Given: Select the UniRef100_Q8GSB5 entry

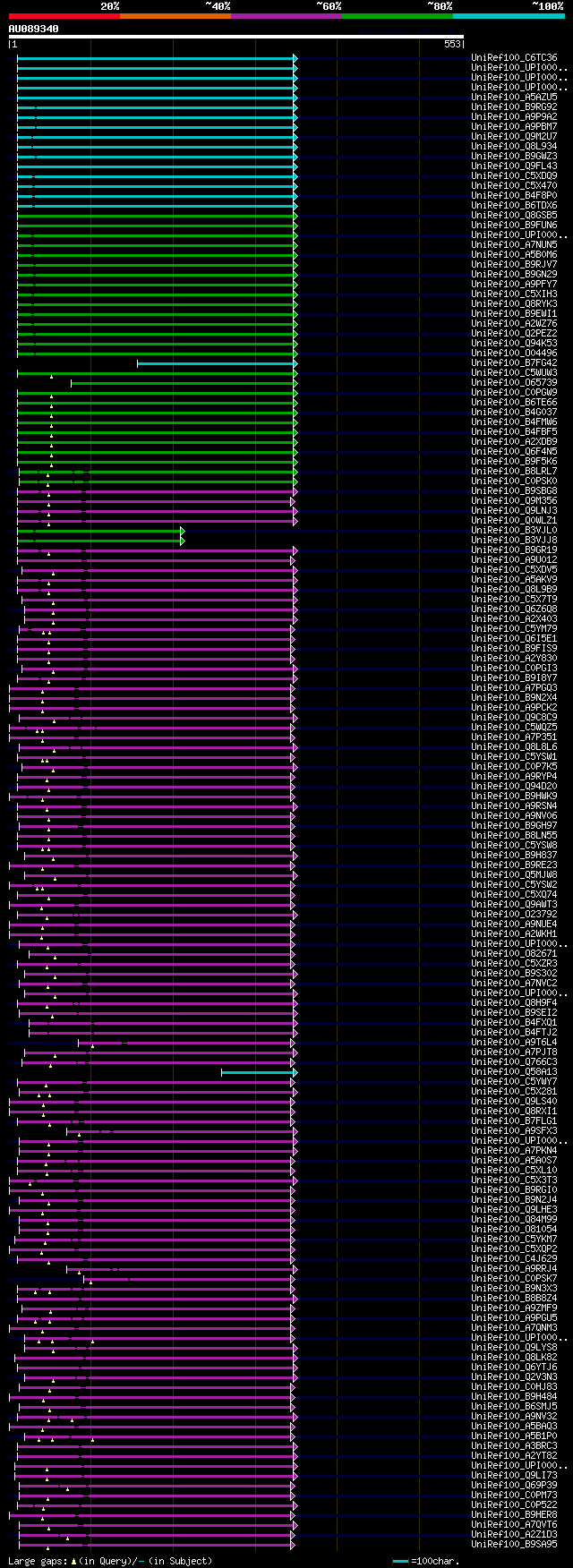Looking at the screenshot, I should click(514, 216).
